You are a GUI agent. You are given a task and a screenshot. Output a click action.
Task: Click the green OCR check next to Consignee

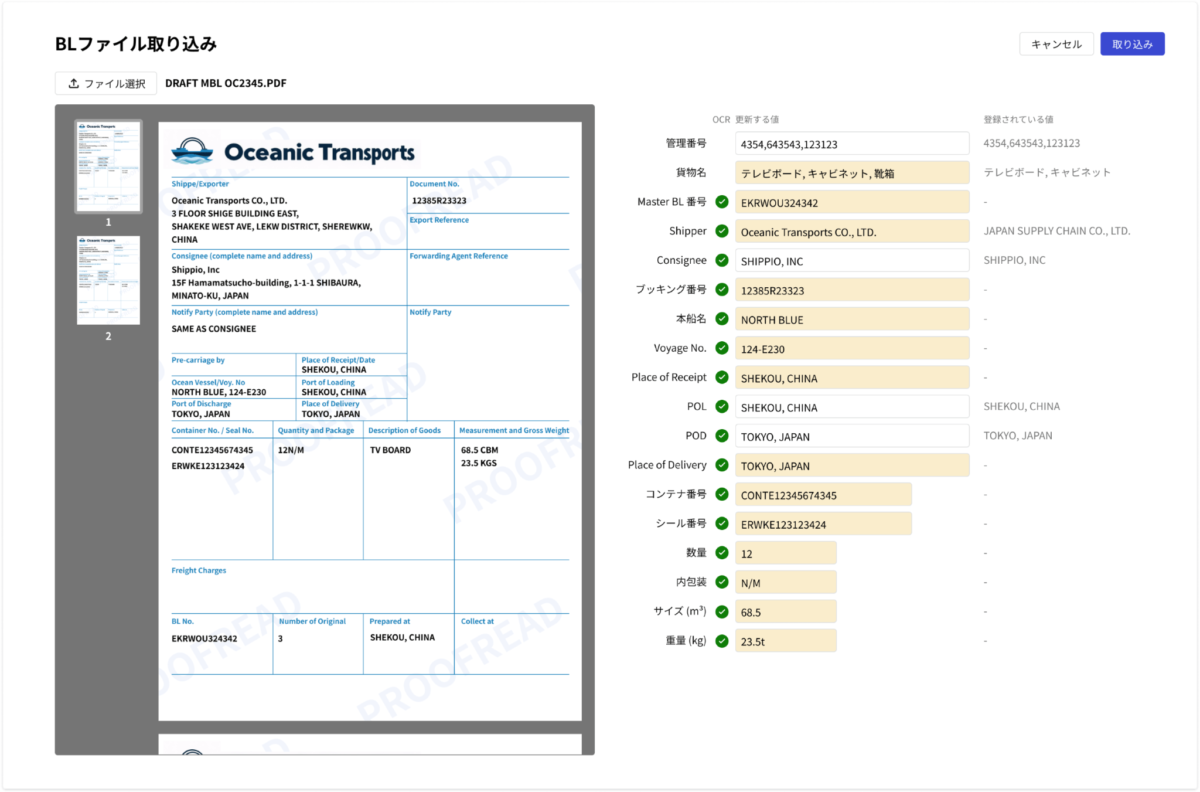pos(721,260)
